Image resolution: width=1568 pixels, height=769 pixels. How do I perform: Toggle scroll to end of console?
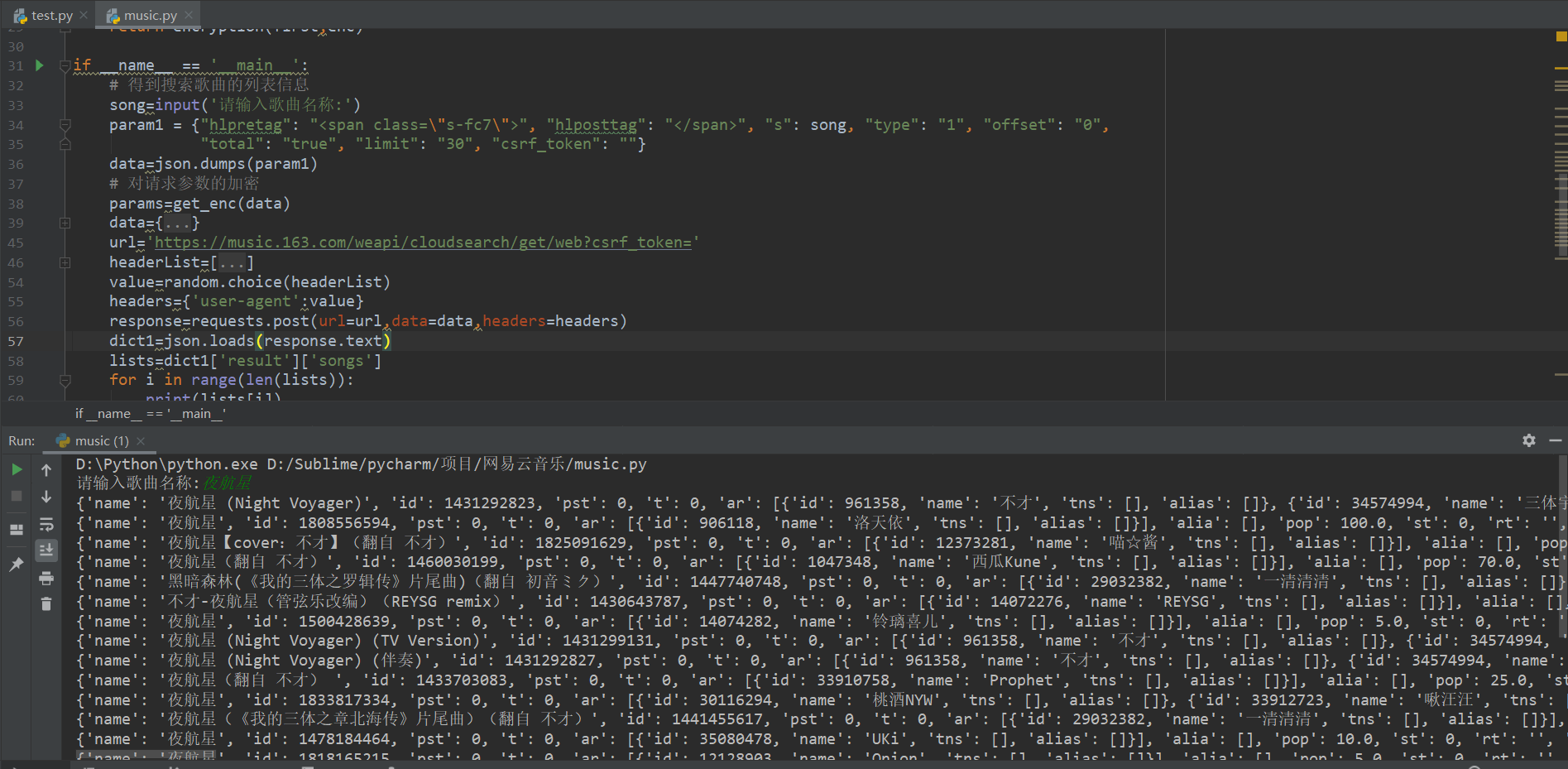click(x=46, y=550)
